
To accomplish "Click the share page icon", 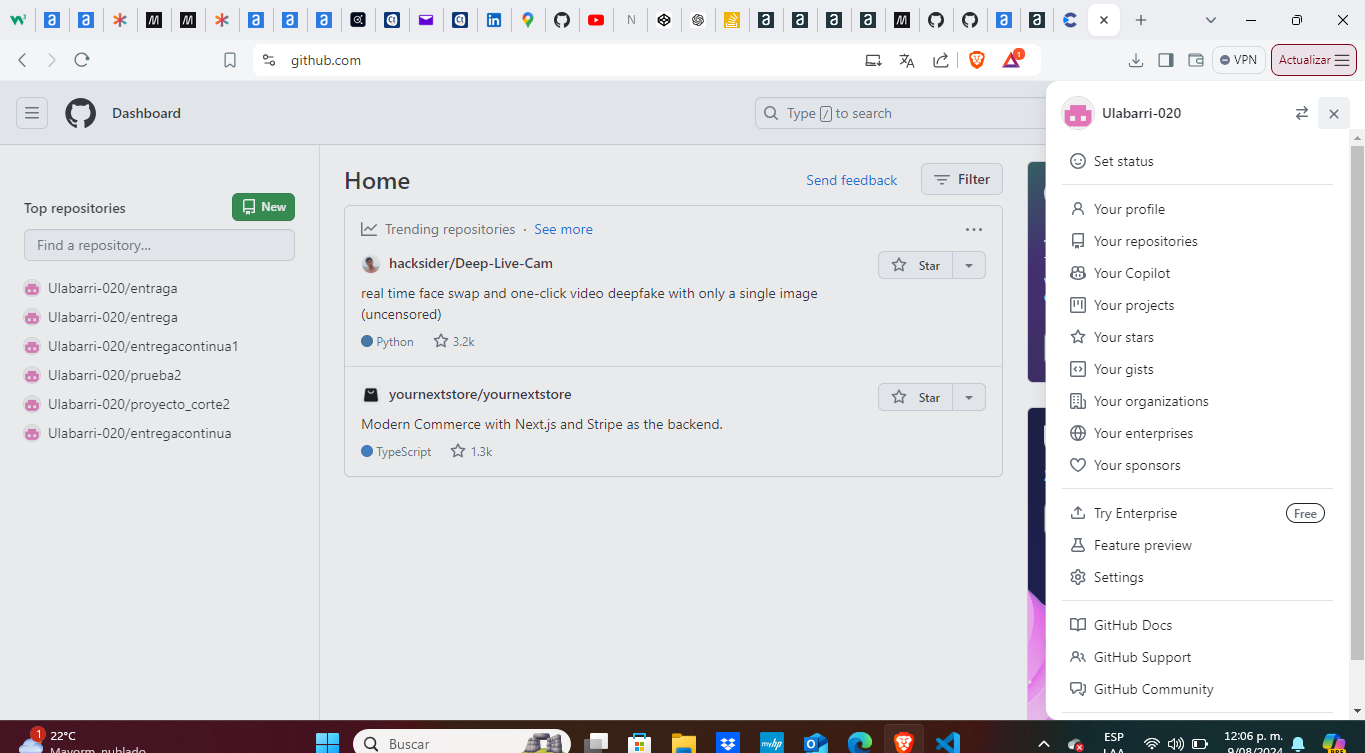I will [940, 60].
